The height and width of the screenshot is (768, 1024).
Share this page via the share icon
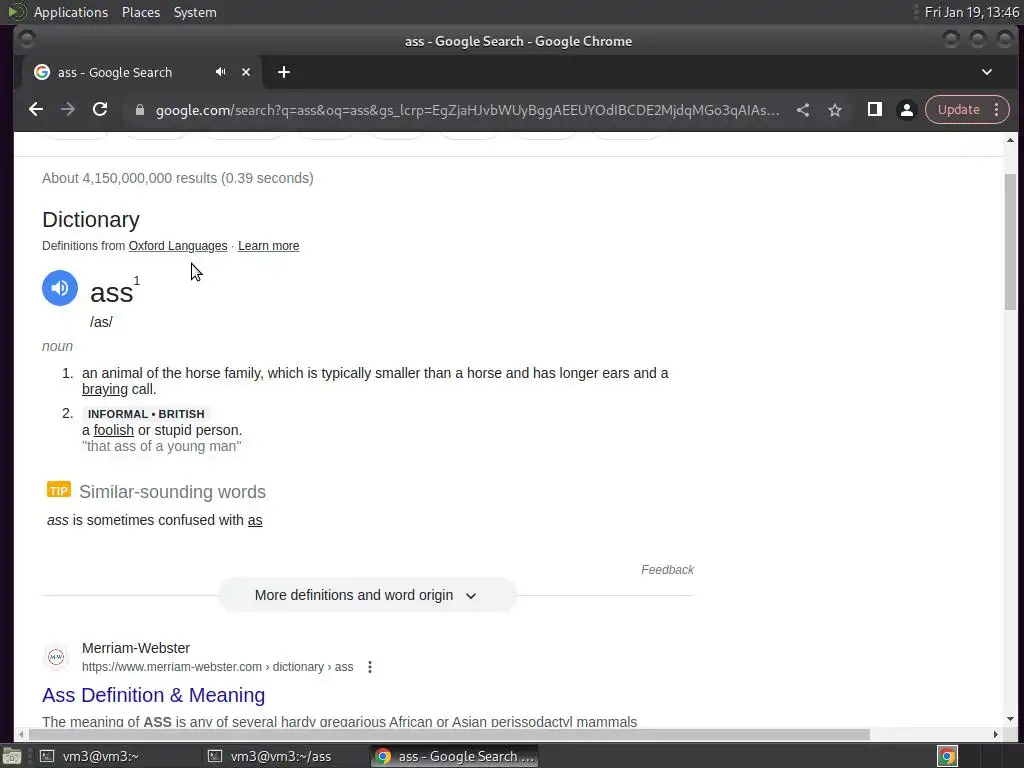click(x=803, y=110)
